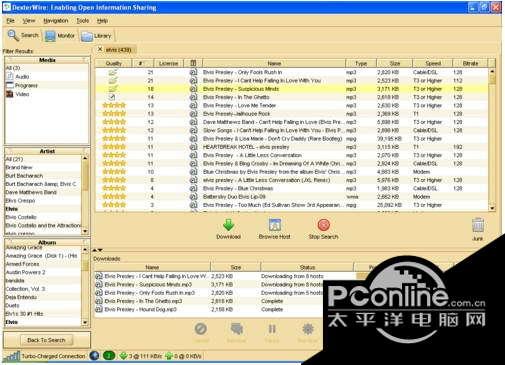Select Elvis Presley-Jailhouse Rock result
Image resolution: width=505 pixels, height=365 pixels.
pyautogui.click(x=293, y=114)
